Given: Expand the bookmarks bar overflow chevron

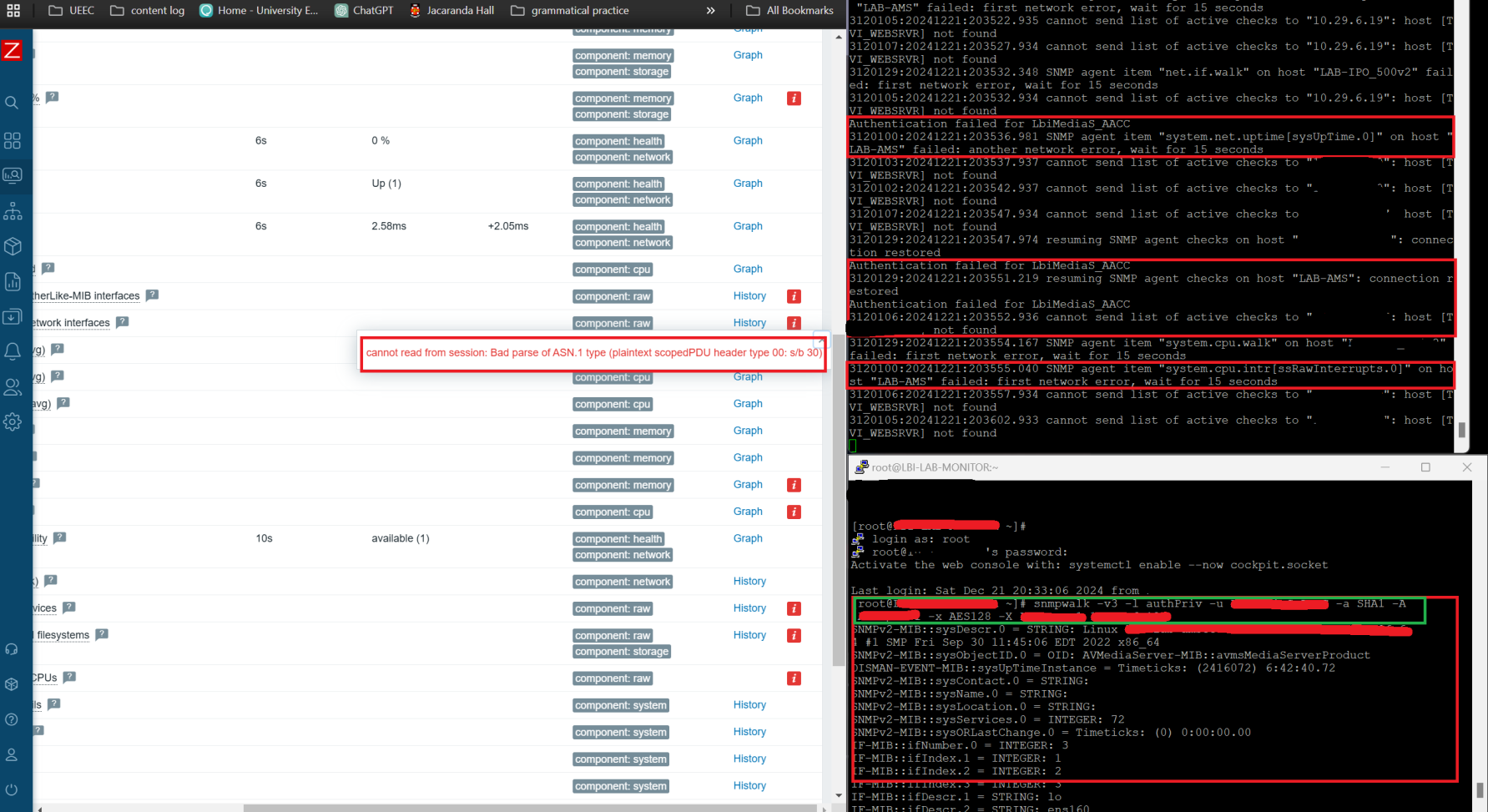Looking at the screenshot, I should click(710, 11).
